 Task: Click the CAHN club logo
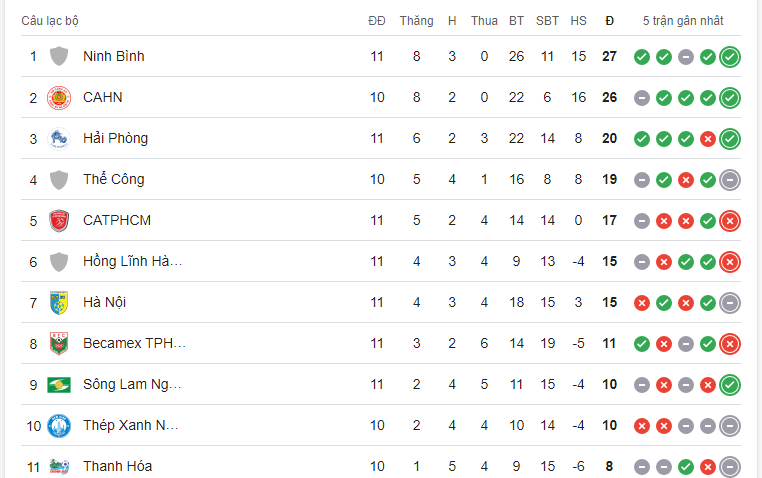[59, 97]
